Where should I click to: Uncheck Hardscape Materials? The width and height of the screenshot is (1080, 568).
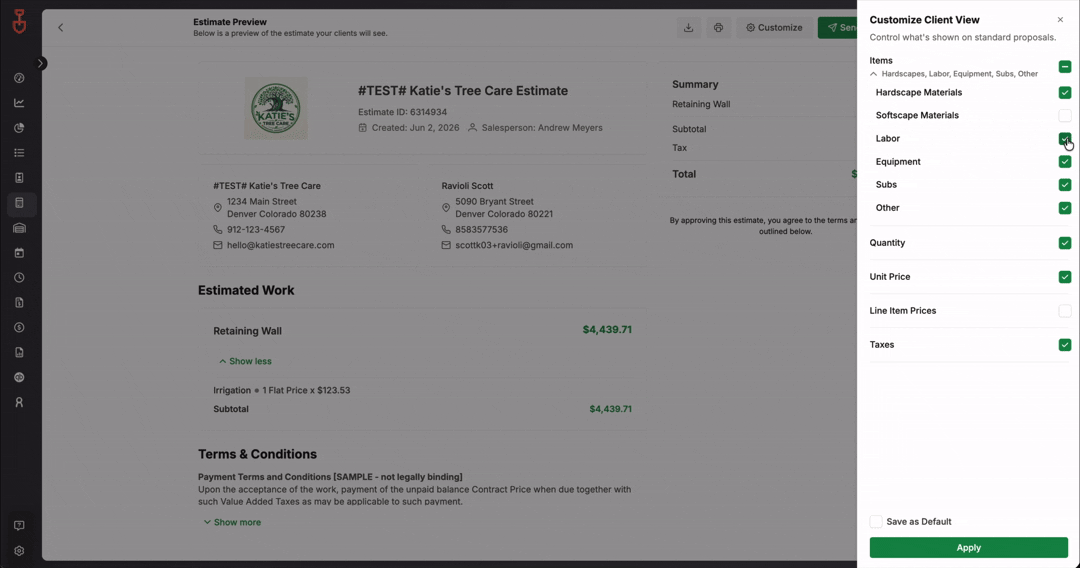coord(1065,92)
